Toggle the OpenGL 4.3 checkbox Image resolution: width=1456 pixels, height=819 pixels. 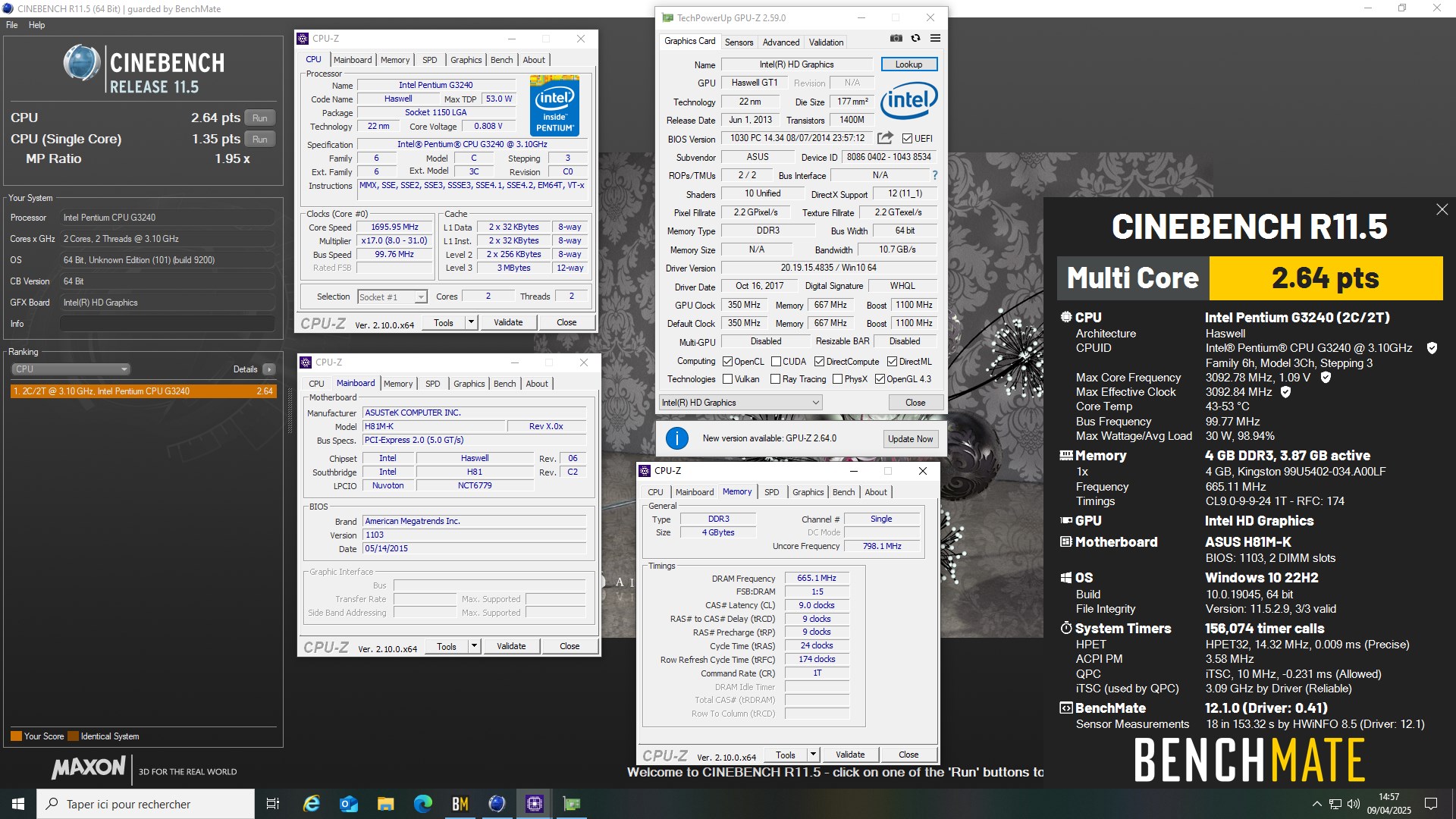pyautogui.click(x=880, y=379)
